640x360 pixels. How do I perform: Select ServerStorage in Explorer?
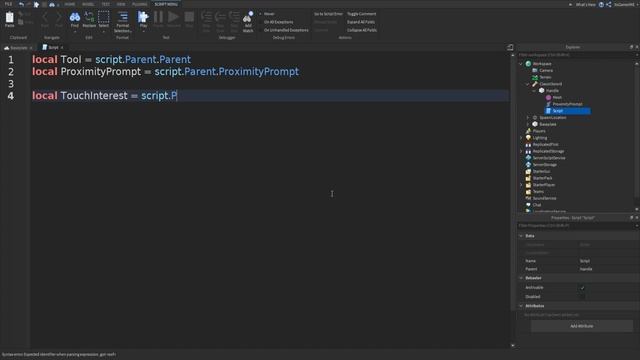click(x=544, y=165)
